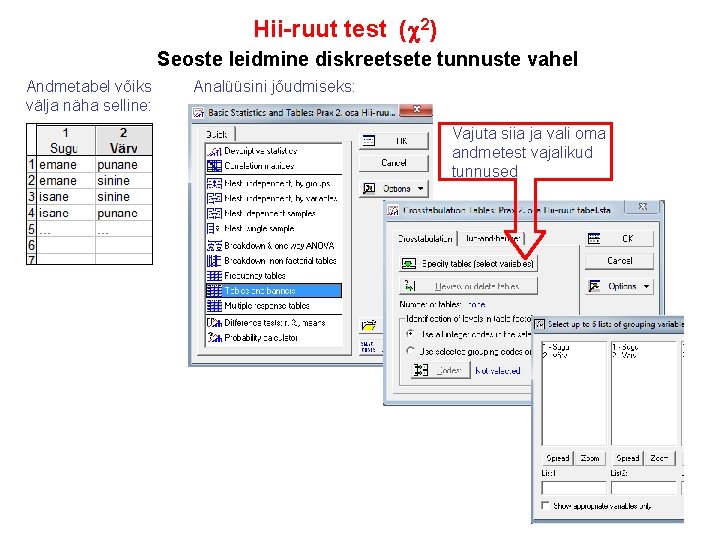Click cell emane in row 1
The width and height of the screenshot is (720, 540).
66,165
